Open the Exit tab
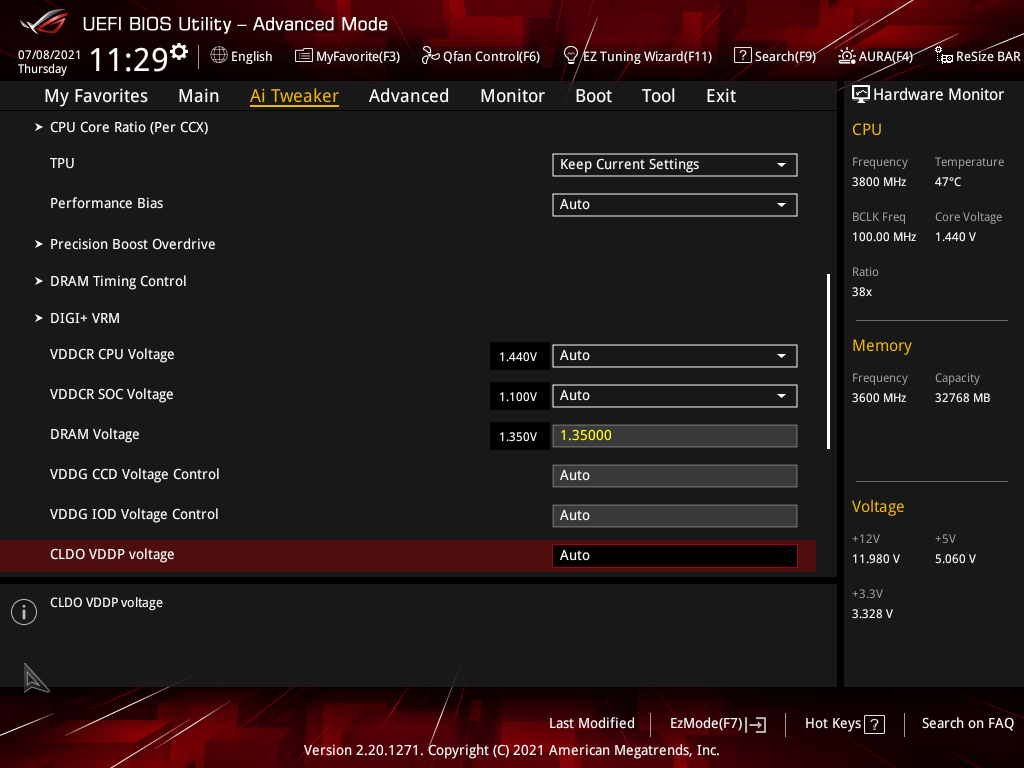This screenshot has height=768, width=1024. [721, 96]
